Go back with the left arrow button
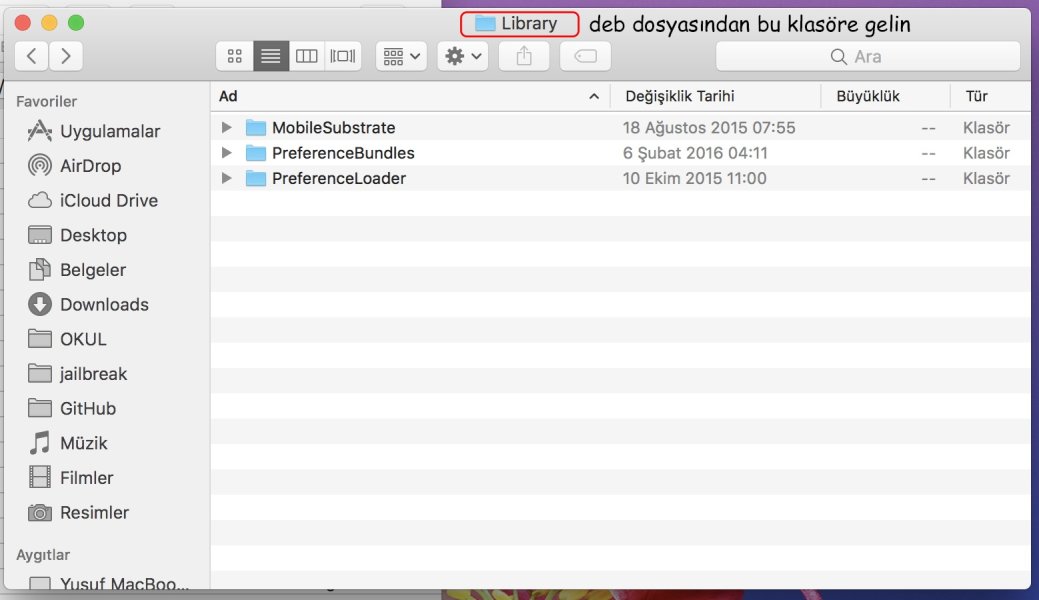 point(31,56)
